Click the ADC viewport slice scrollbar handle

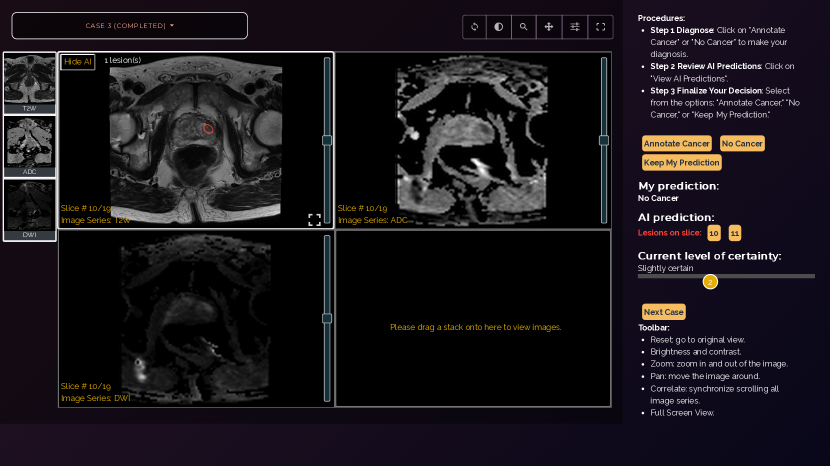click(x=604, y=141)
